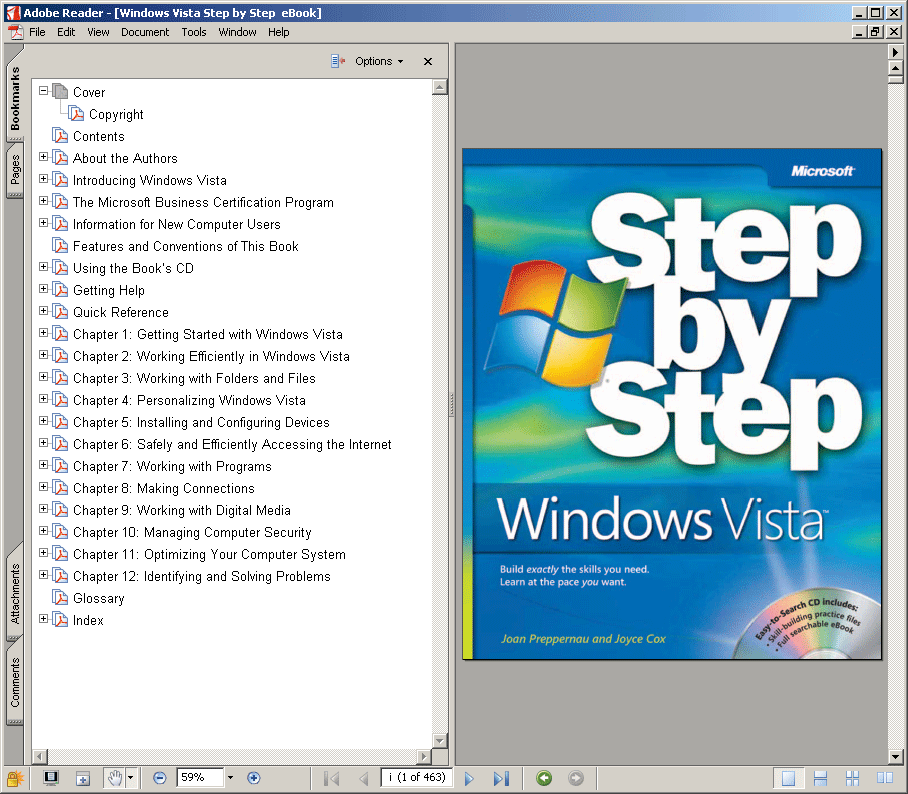Viewport: 908px width, 794px height.
Task: Go to Chapter 10: Managing Computer Security
Action: click(192, 532)
